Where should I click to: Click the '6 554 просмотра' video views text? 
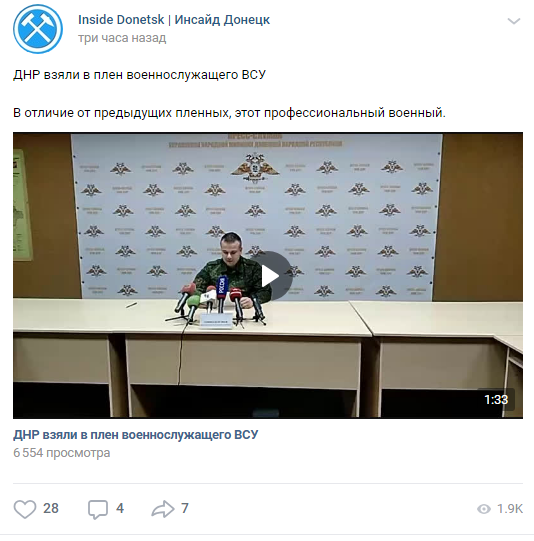pyautogui.click(x=62, y=453)
